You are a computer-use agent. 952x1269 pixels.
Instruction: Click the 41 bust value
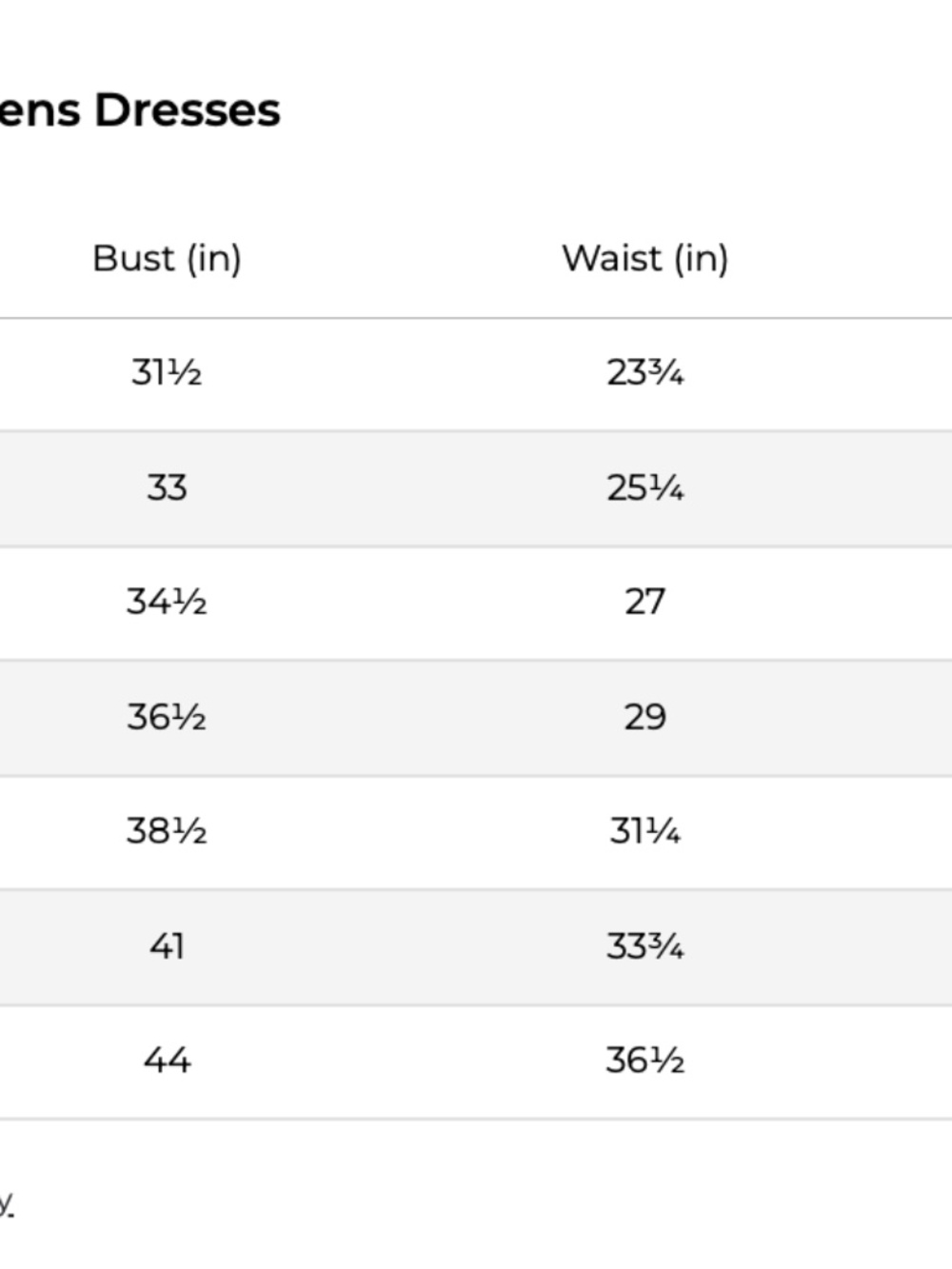click(x=167, y=946)
